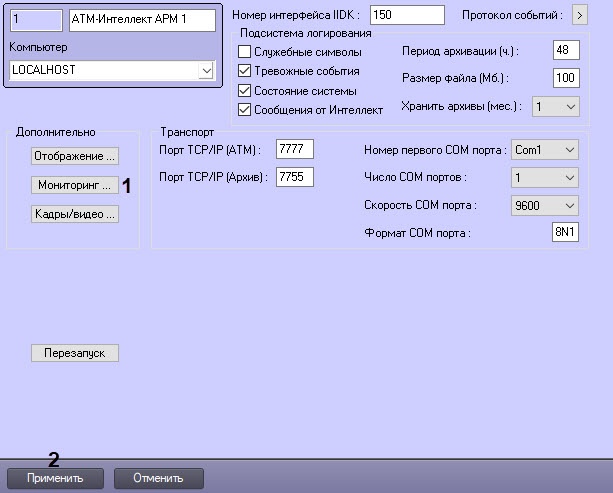
Task: Open the Протокол событий arrow button
Action: point(579,16)
